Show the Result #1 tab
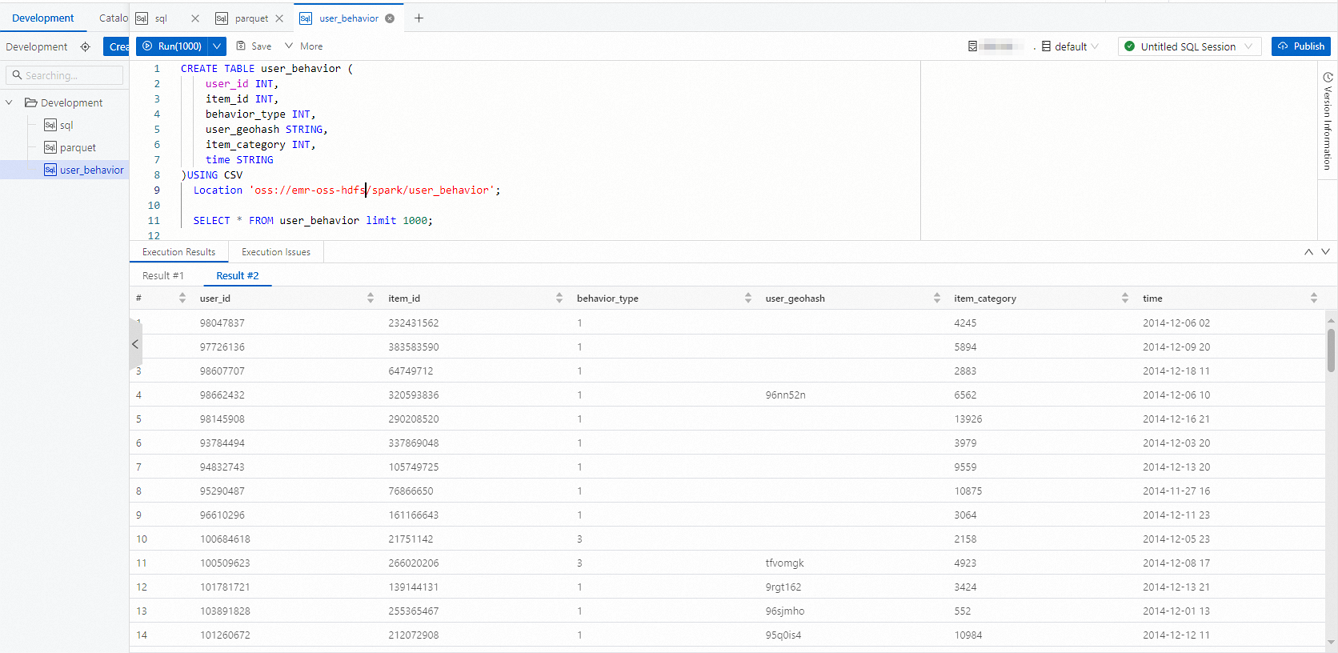This screenshot has height=653, width=1338. 163,275
